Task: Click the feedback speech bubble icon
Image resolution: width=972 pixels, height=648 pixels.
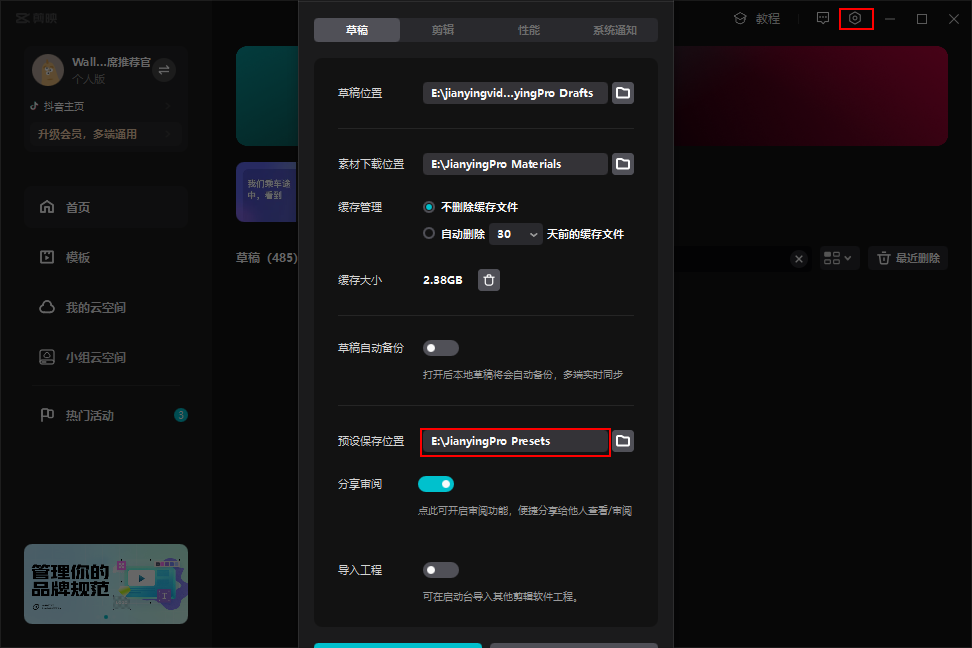Action: 822,18
